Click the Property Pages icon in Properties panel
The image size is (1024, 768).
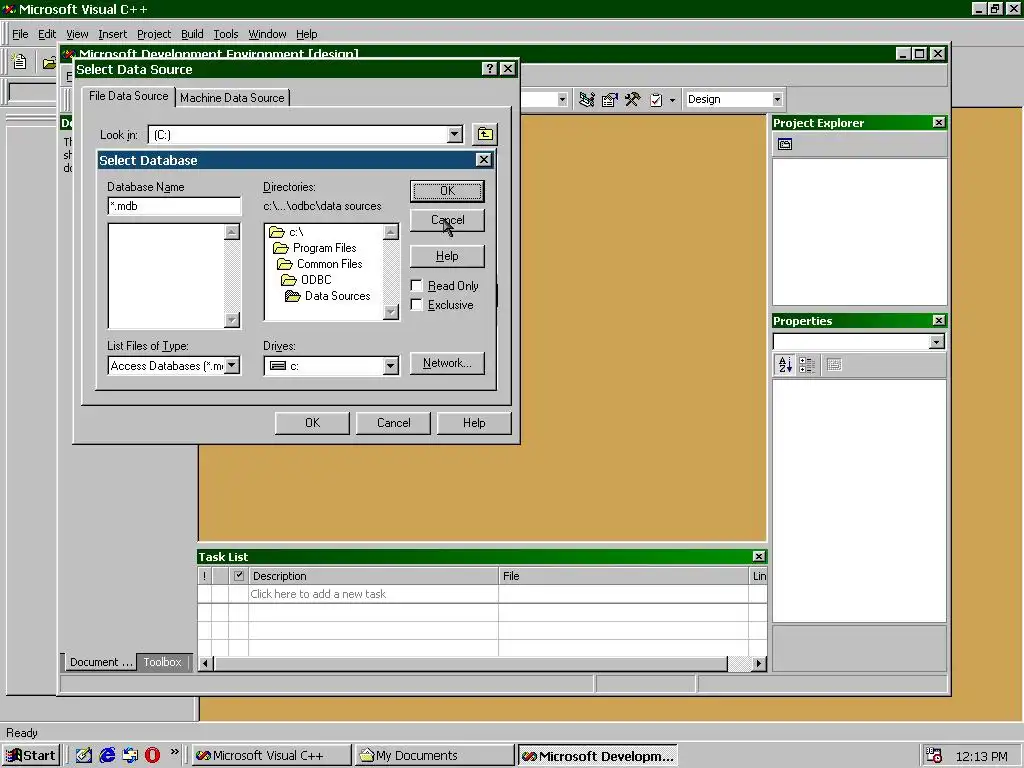tap(834, 364)
